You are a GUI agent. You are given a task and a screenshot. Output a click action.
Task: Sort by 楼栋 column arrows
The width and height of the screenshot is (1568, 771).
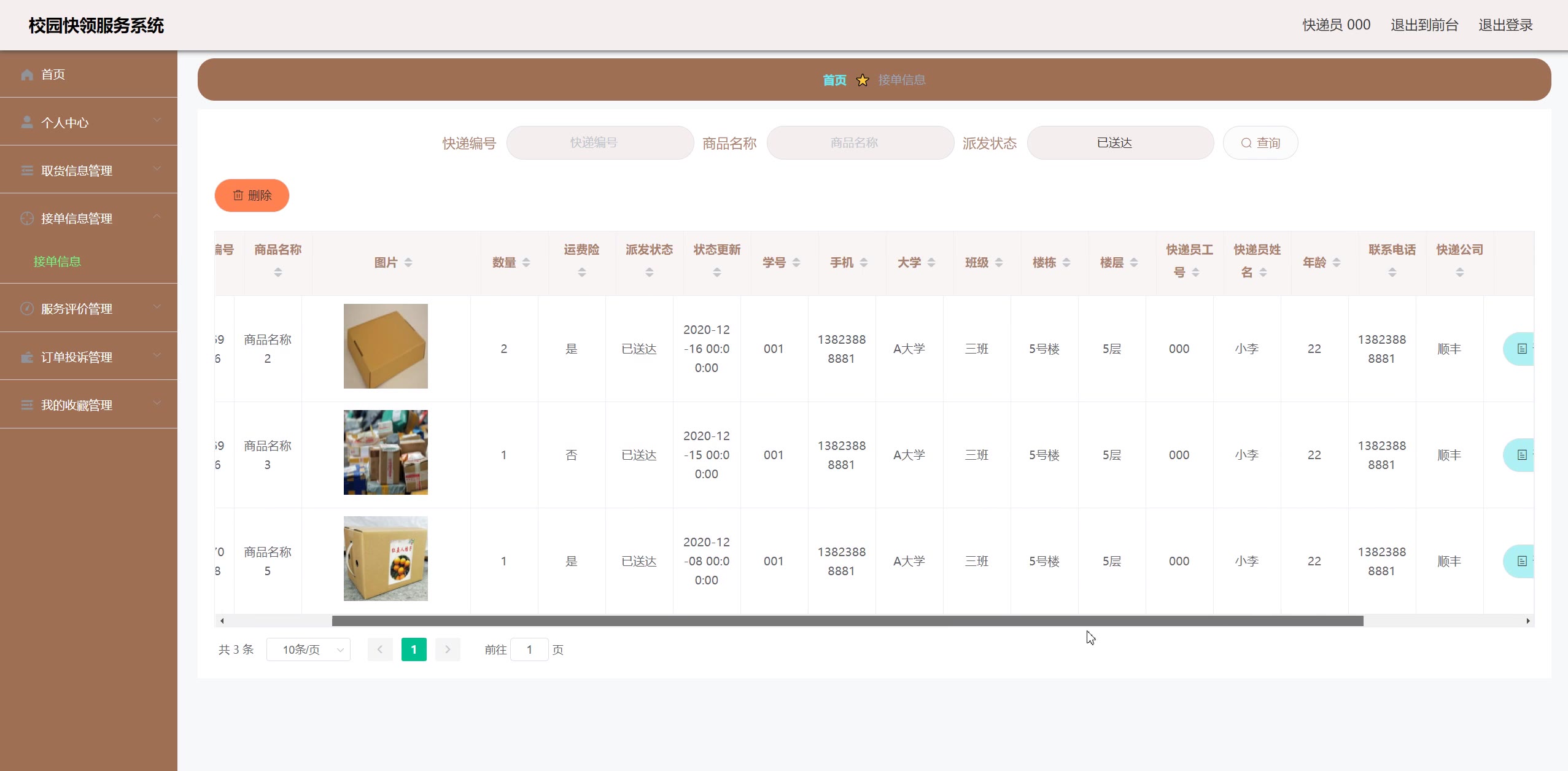click(x=1066, y=263)
